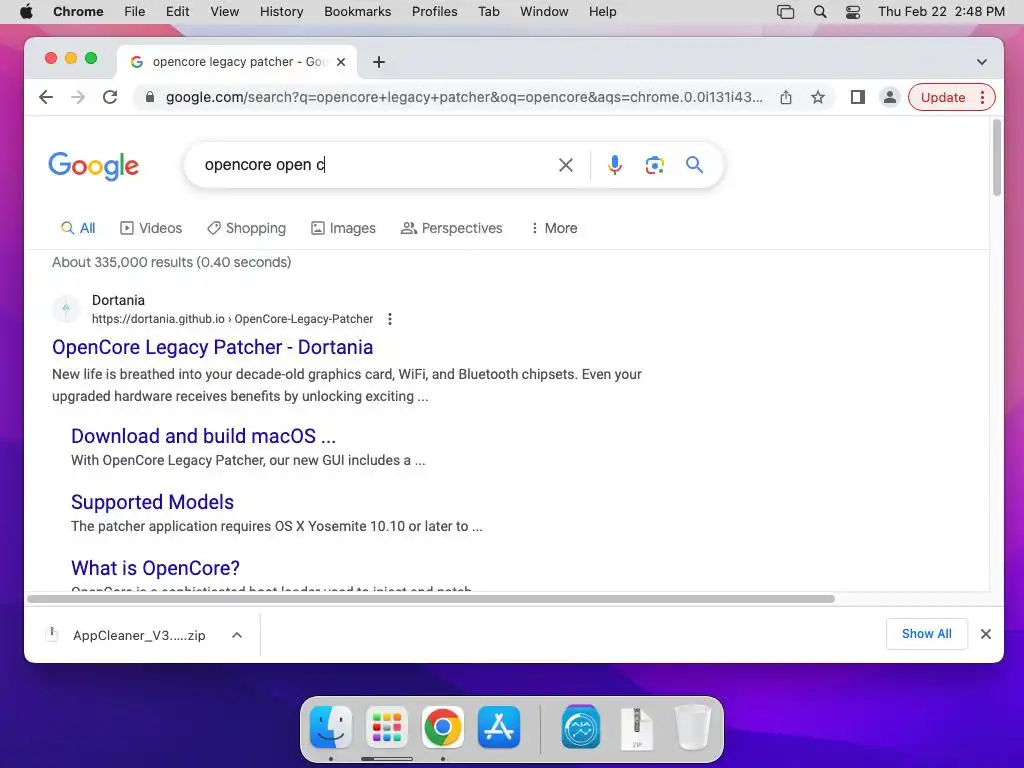Open App Store from the Dock
This screenshot has height=768, width=1024.
pyautogui.click(x=498, y=727)
